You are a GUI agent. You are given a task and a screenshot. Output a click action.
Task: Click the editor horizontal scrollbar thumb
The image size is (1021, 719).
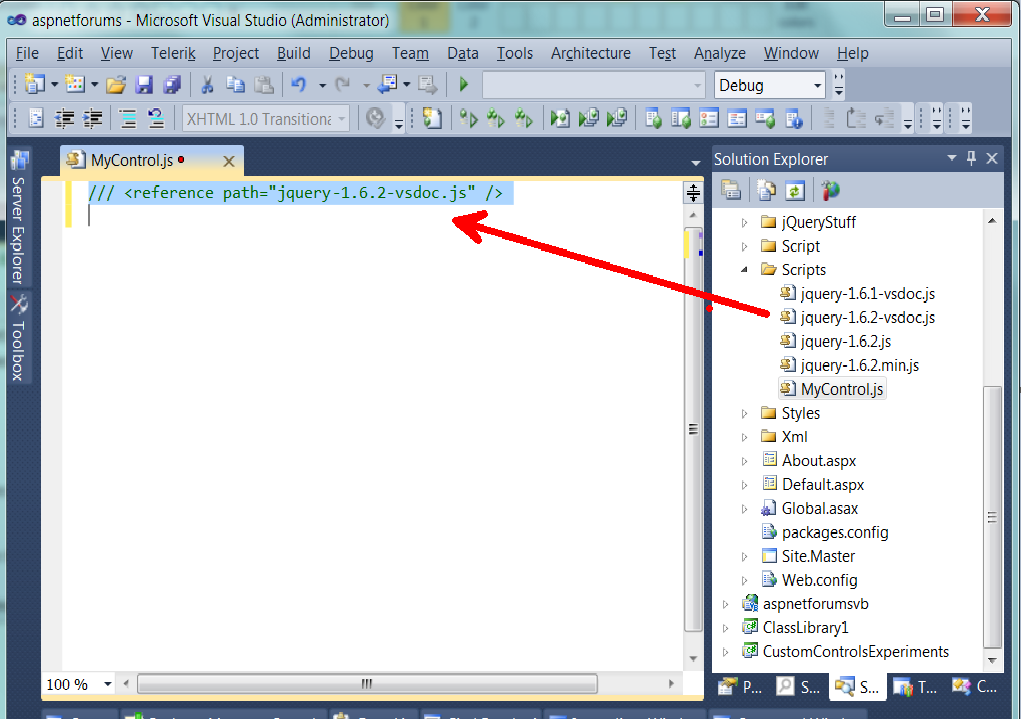click(366, 684)
